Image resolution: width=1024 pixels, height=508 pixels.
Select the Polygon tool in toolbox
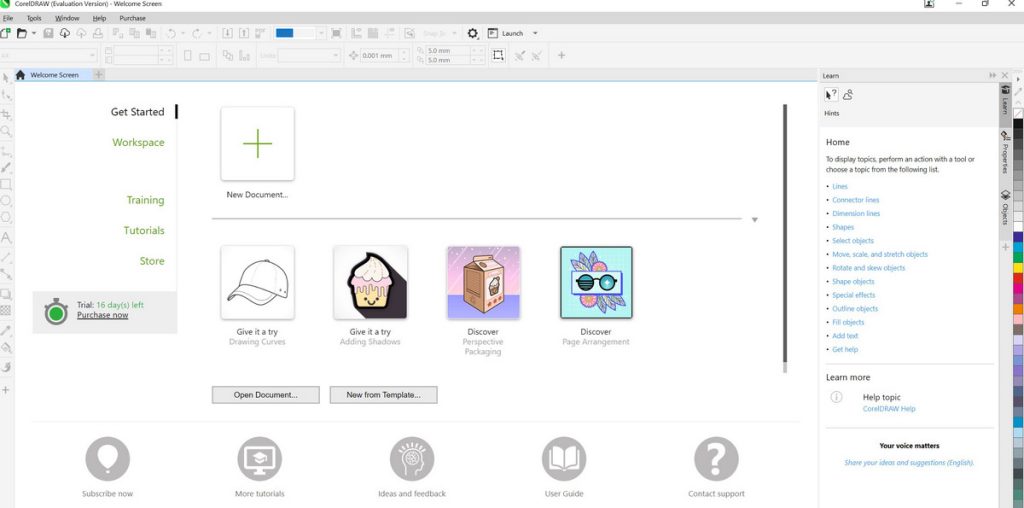coord(6,217)
